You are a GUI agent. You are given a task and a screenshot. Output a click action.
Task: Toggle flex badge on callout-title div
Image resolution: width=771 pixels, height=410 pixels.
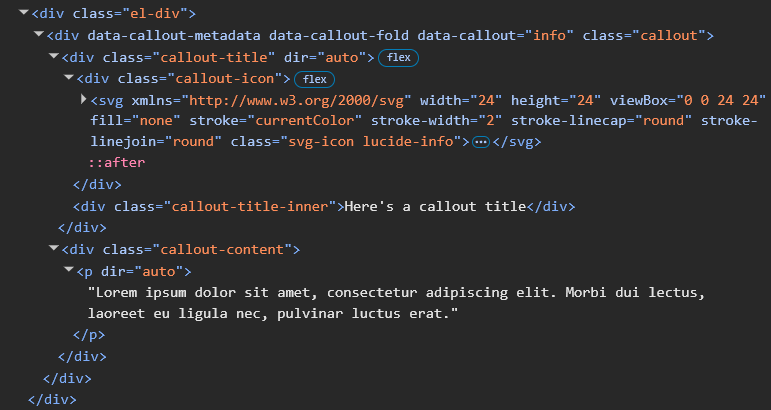point(397,57)
